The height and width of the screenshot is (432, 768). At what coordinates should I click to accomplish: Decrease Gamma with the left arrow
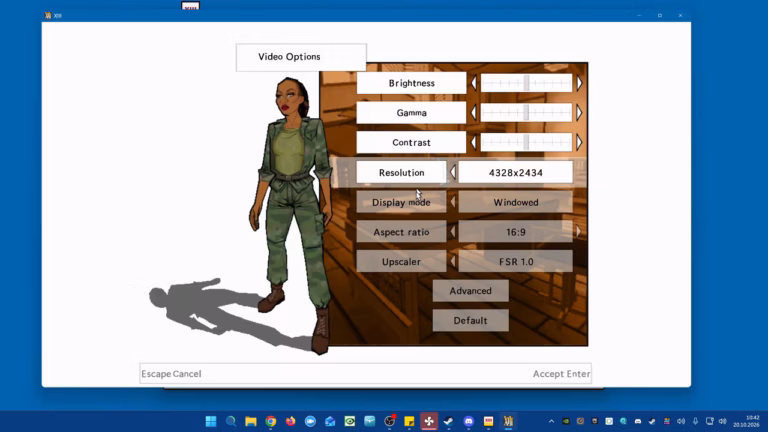pyautogui.click(x=474, y=113)
